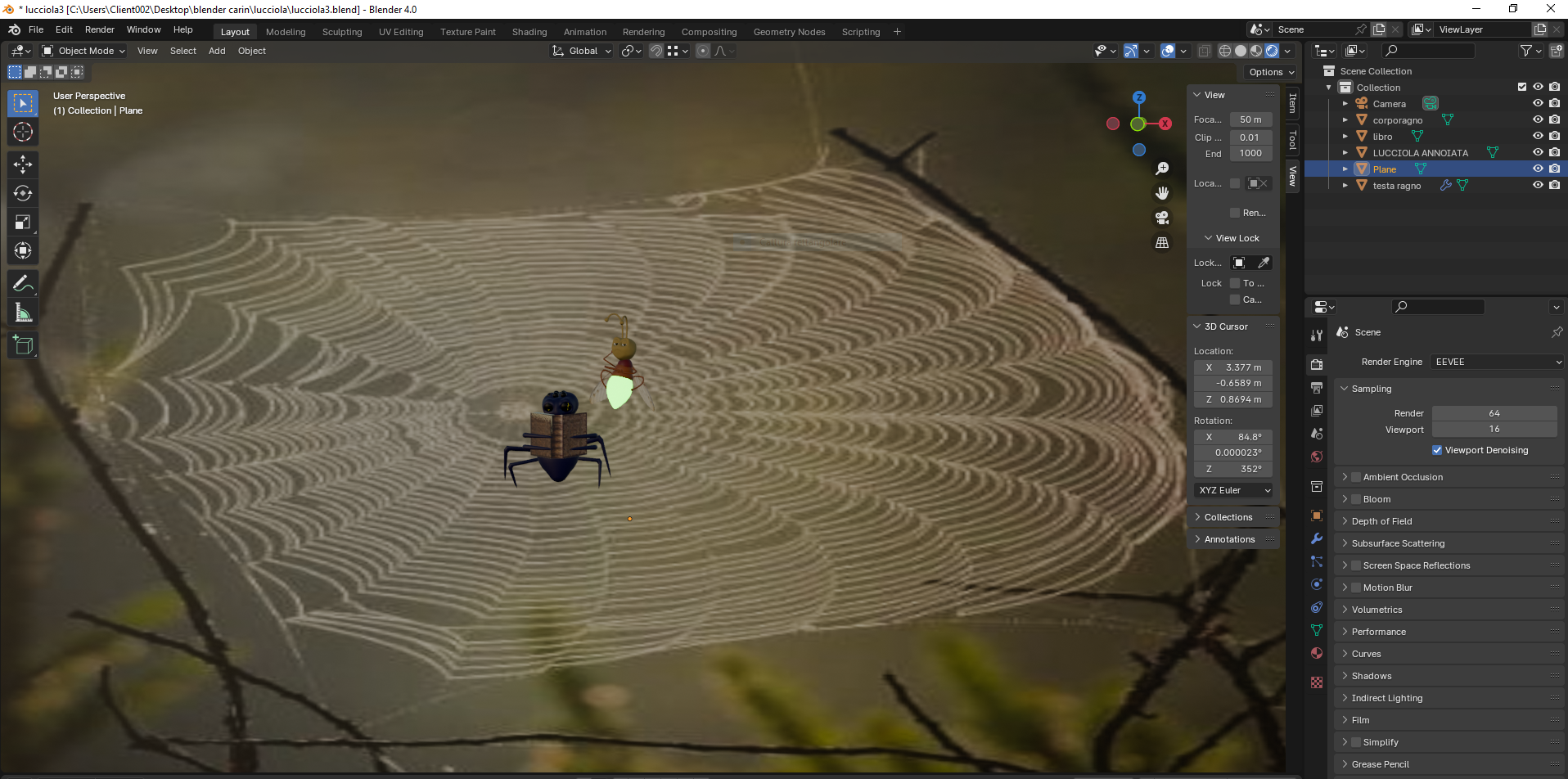Enable Bloom checkbox

(1356, 499)
